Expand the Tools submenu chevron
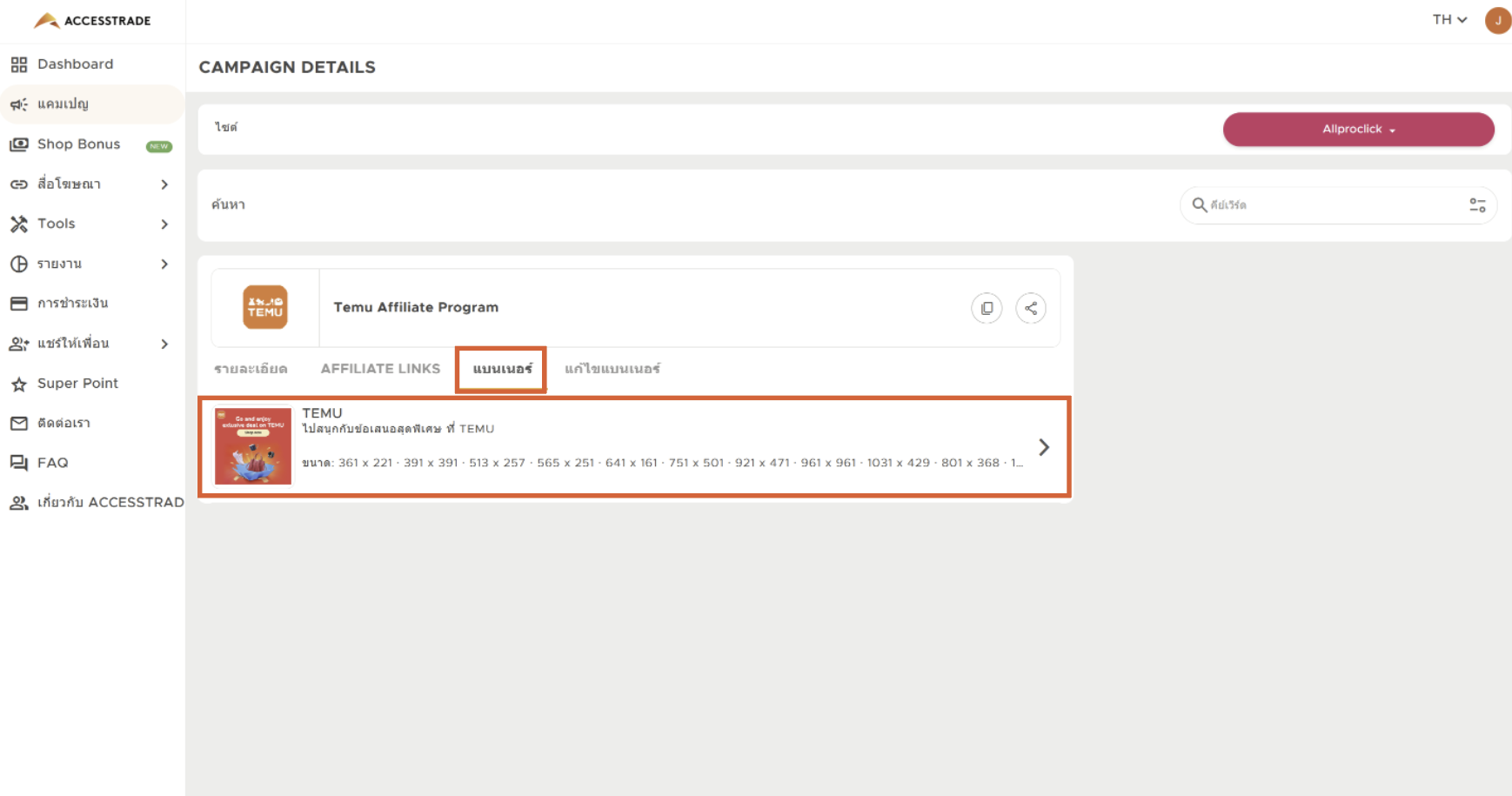The height and width of the screenshot is (796, 1512). tap(164, 224)
